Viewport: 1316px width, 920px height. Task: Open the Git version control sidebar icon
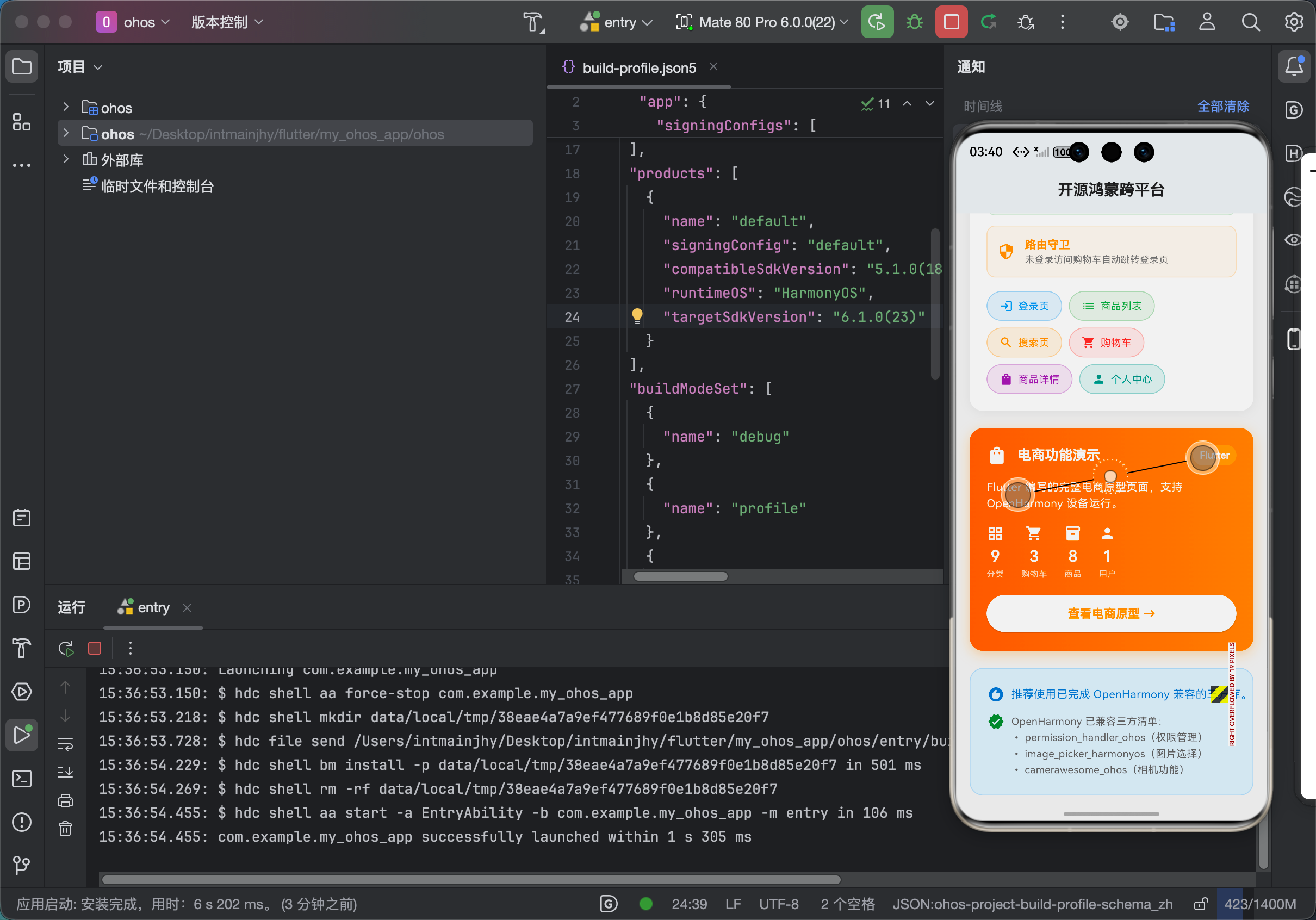click(x=22, y=865)
